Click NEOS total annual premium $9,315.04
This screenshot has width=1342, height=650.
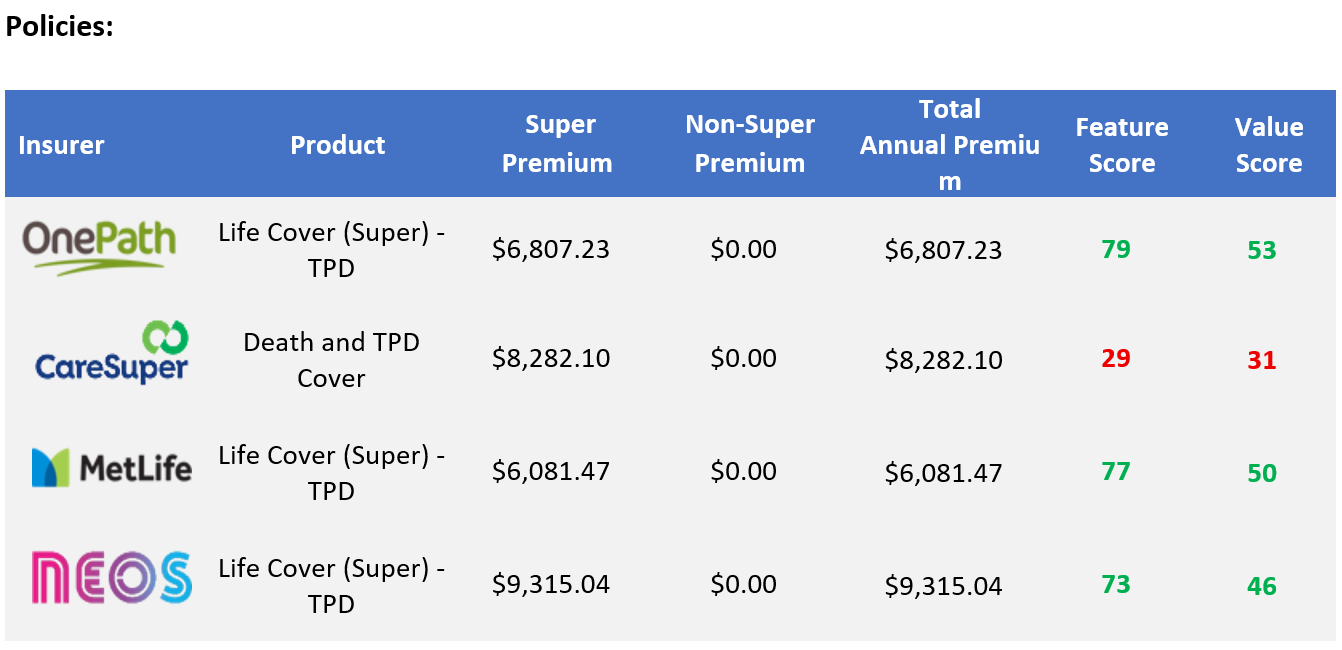coord(944,586)
